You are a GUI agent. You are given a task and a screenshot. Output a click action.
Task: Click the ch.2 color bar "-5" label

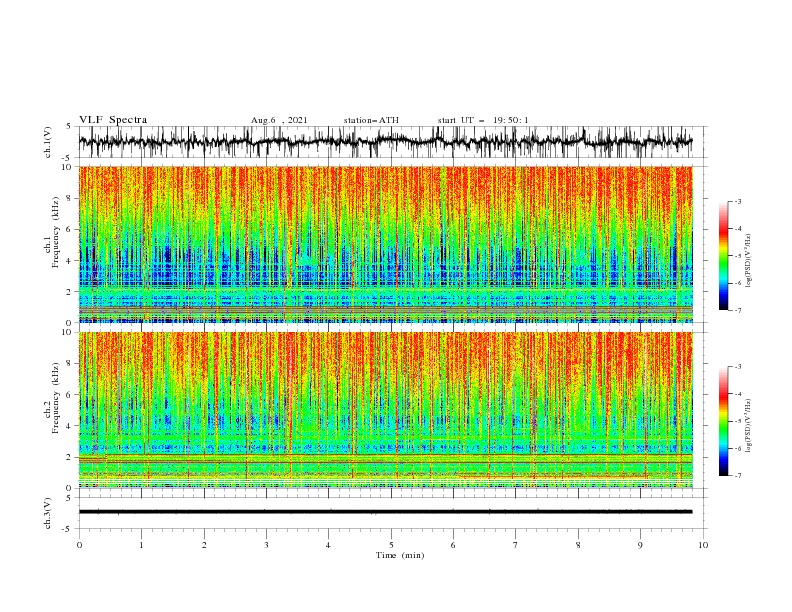point(738,421)
